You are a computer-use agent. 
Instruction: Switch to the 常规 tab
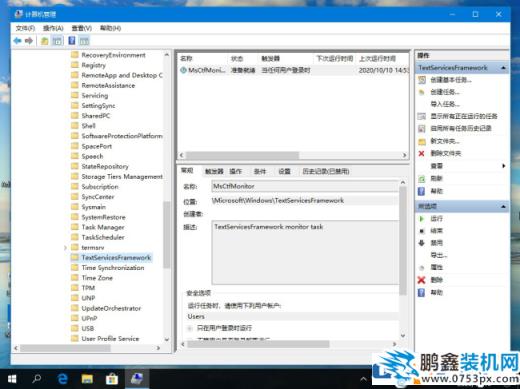tap(187, 171)
